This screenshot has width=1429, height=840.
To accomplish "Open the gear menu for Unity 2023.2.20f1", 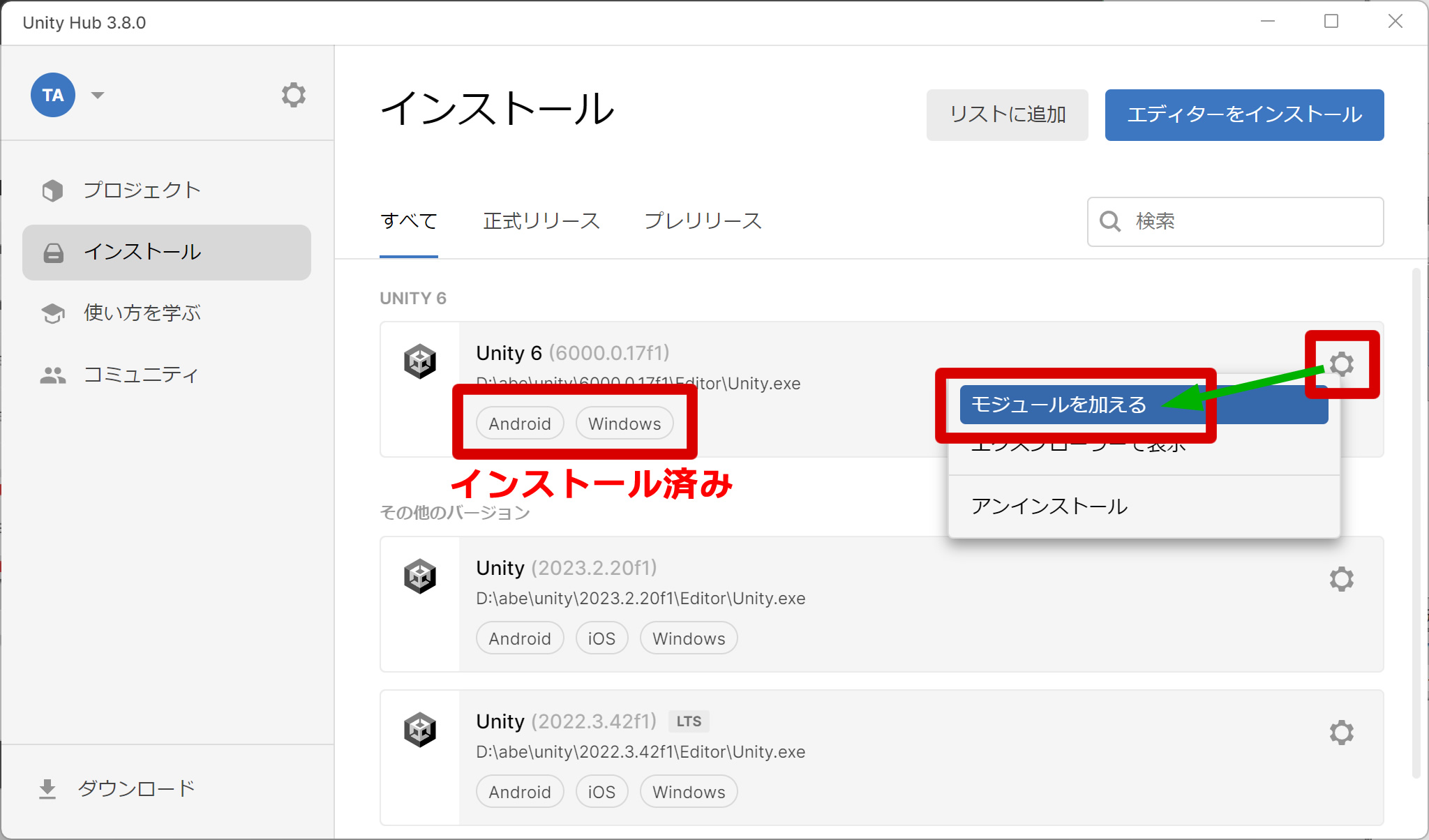I will 1342,579.
